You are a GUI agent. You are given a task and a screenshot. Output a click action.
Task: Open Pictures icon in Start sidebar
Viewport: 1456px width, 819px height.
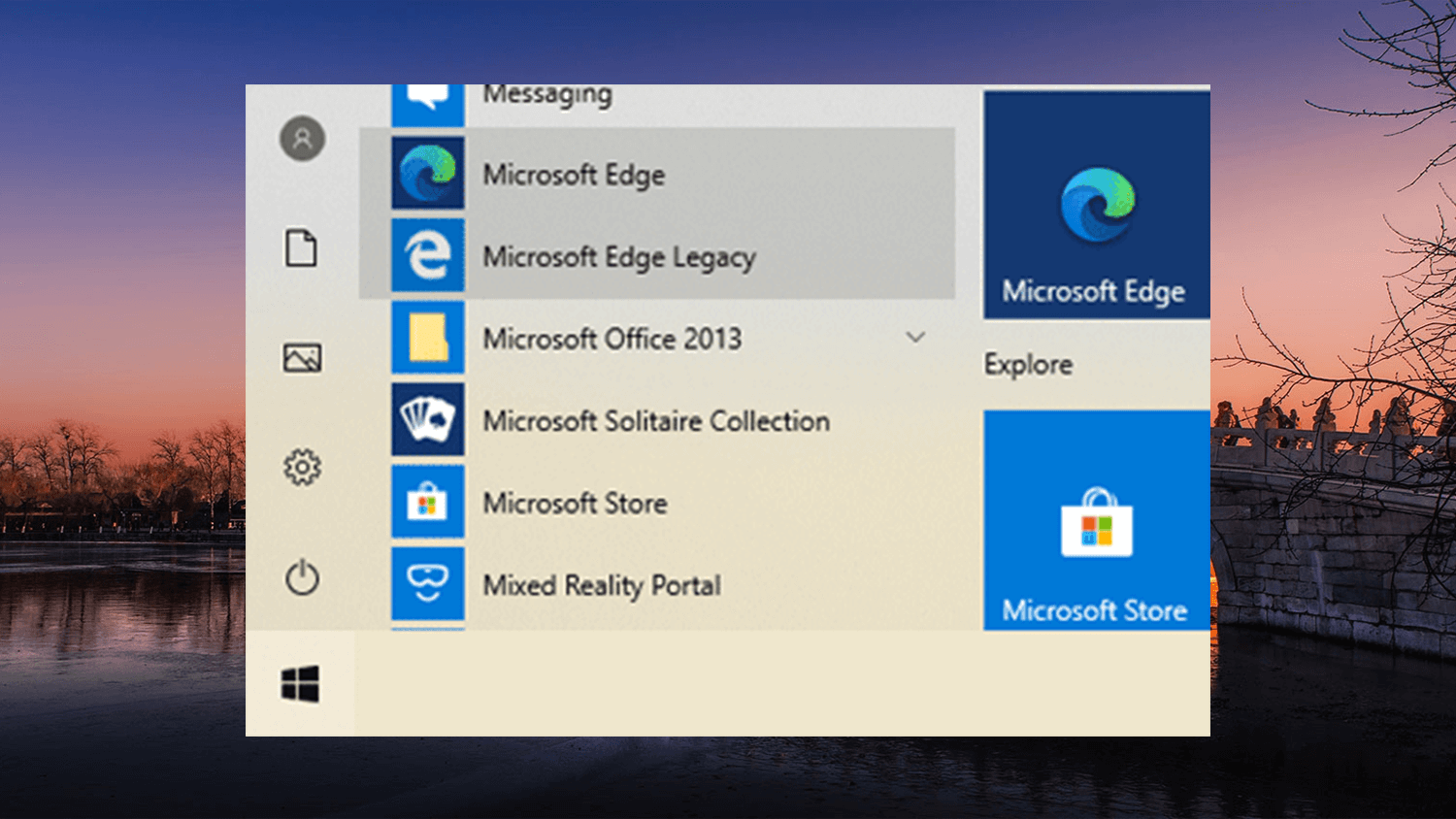point(303,358)
